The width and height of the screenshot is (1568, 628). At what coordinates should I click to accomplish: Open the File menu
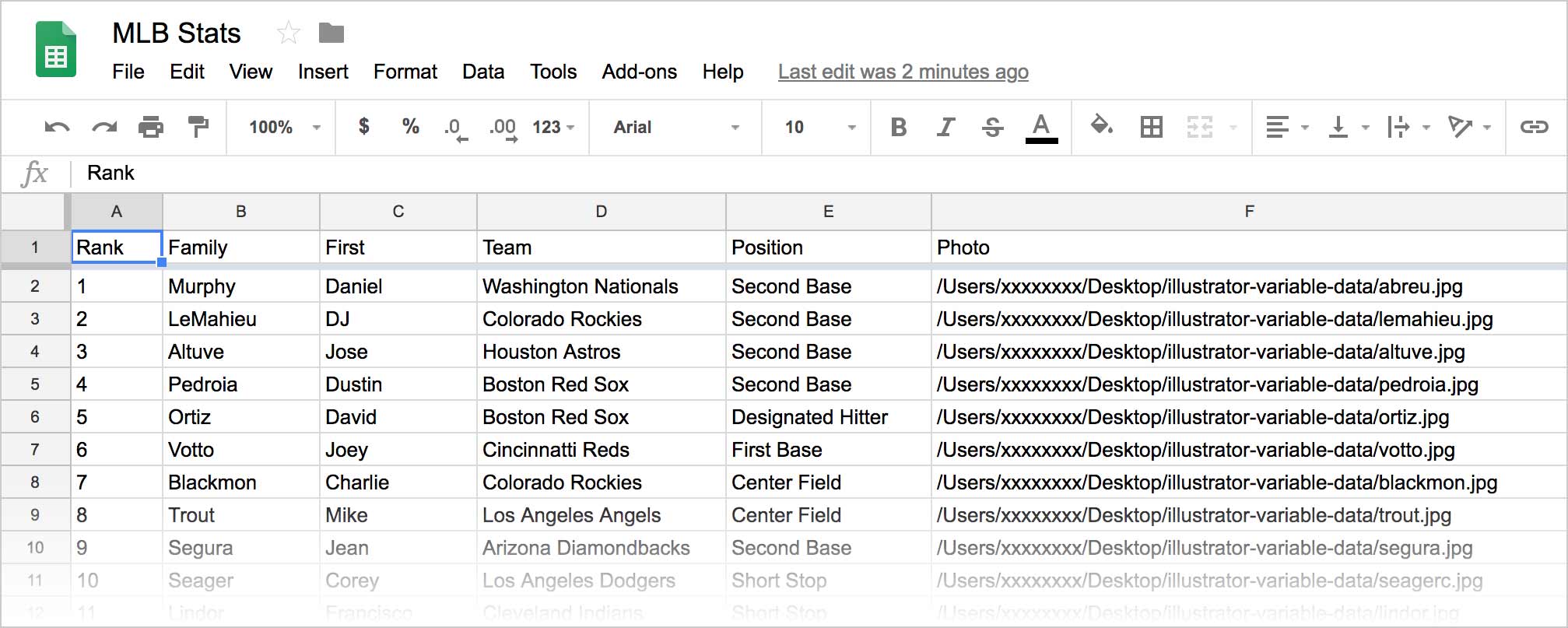click(x=128, y=72)
